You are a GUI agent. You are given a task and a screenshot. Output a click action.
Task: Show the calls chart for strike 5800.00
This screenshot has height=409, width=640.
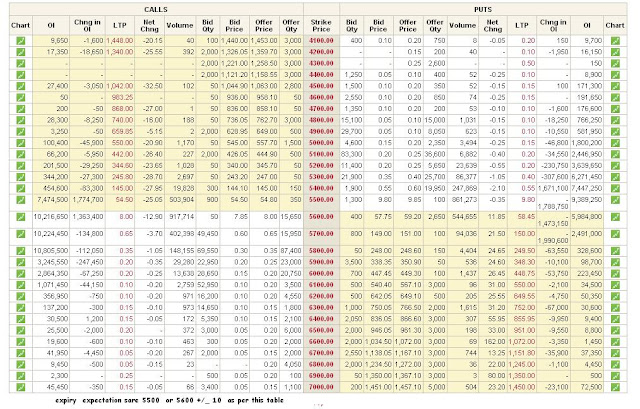[x=20, y=251]
